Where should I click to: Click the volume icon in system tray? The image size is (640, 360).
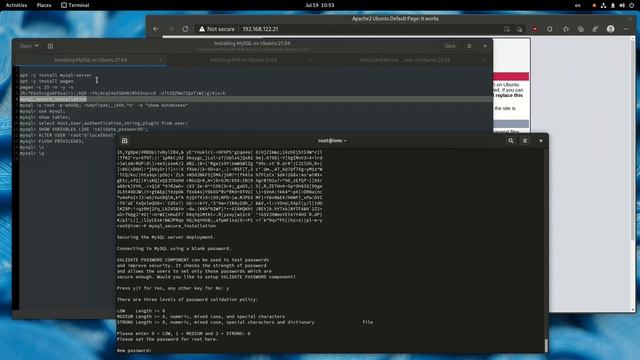tap(622, 5)
